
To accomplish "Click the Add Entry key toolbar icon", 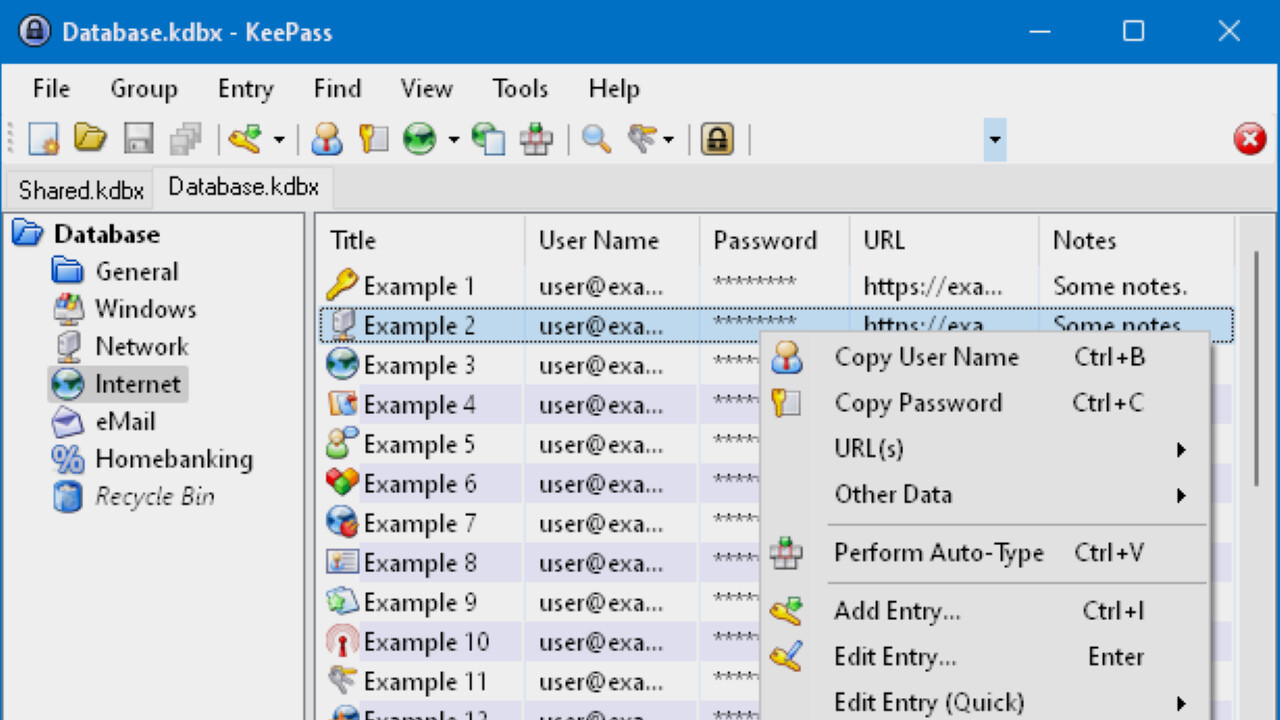I will 246,139.
